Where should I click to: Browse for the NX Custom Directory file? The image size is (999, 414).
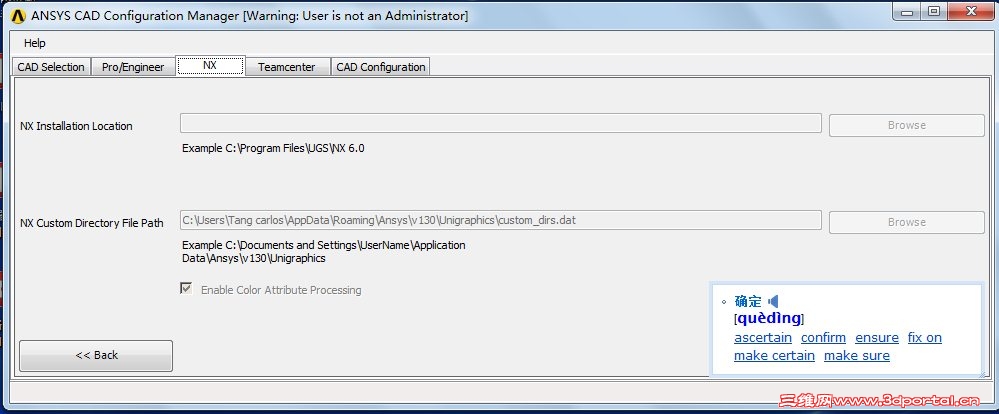pos(906,222)
